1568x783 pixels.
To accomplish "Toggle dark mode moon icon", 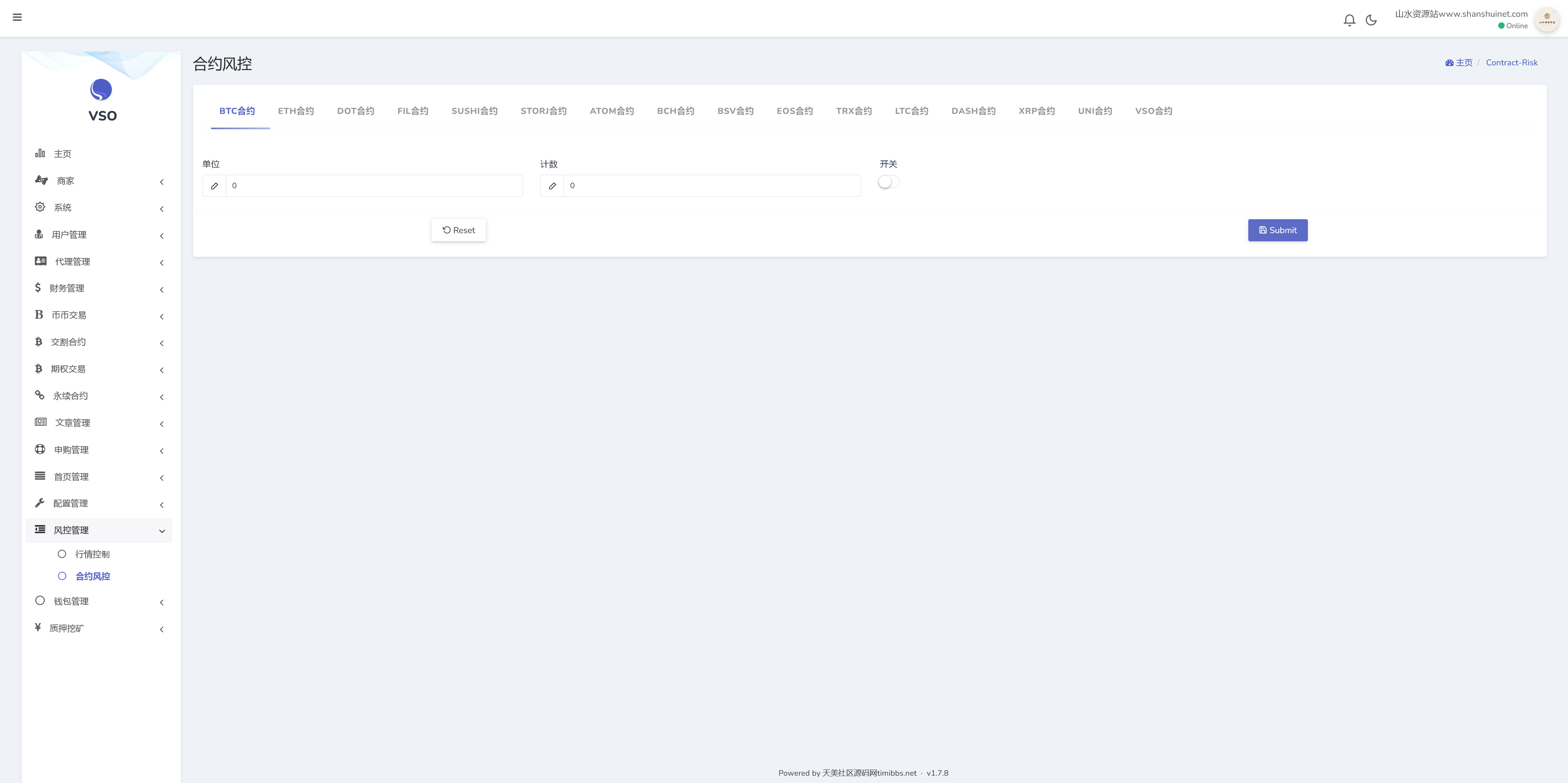I will [x=1371, y=20].
